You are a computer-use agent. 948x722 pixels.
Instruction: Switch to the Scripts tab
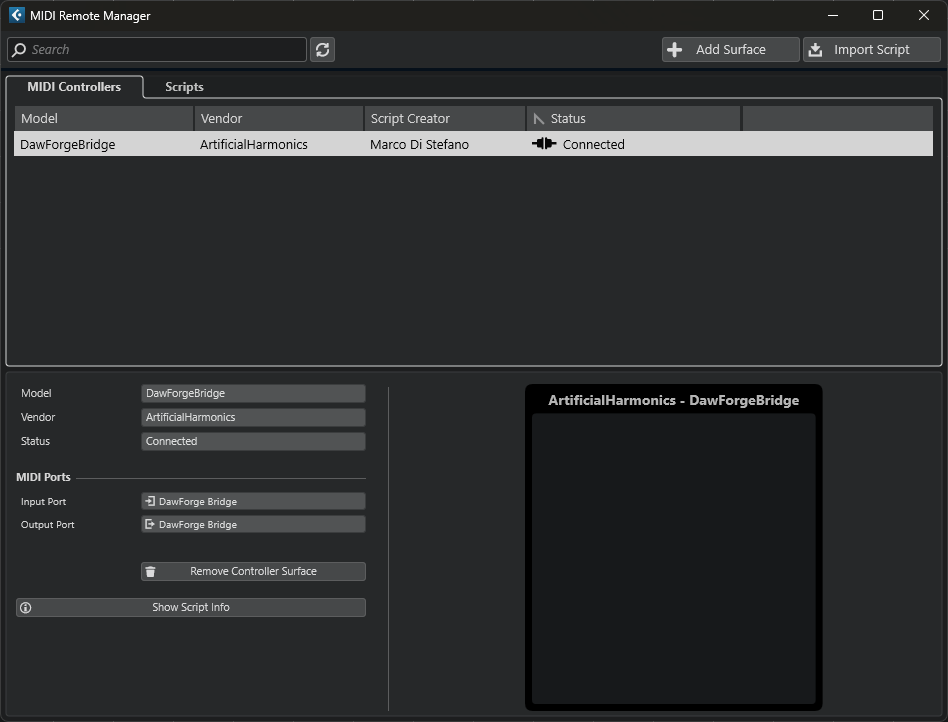(184, 86)
